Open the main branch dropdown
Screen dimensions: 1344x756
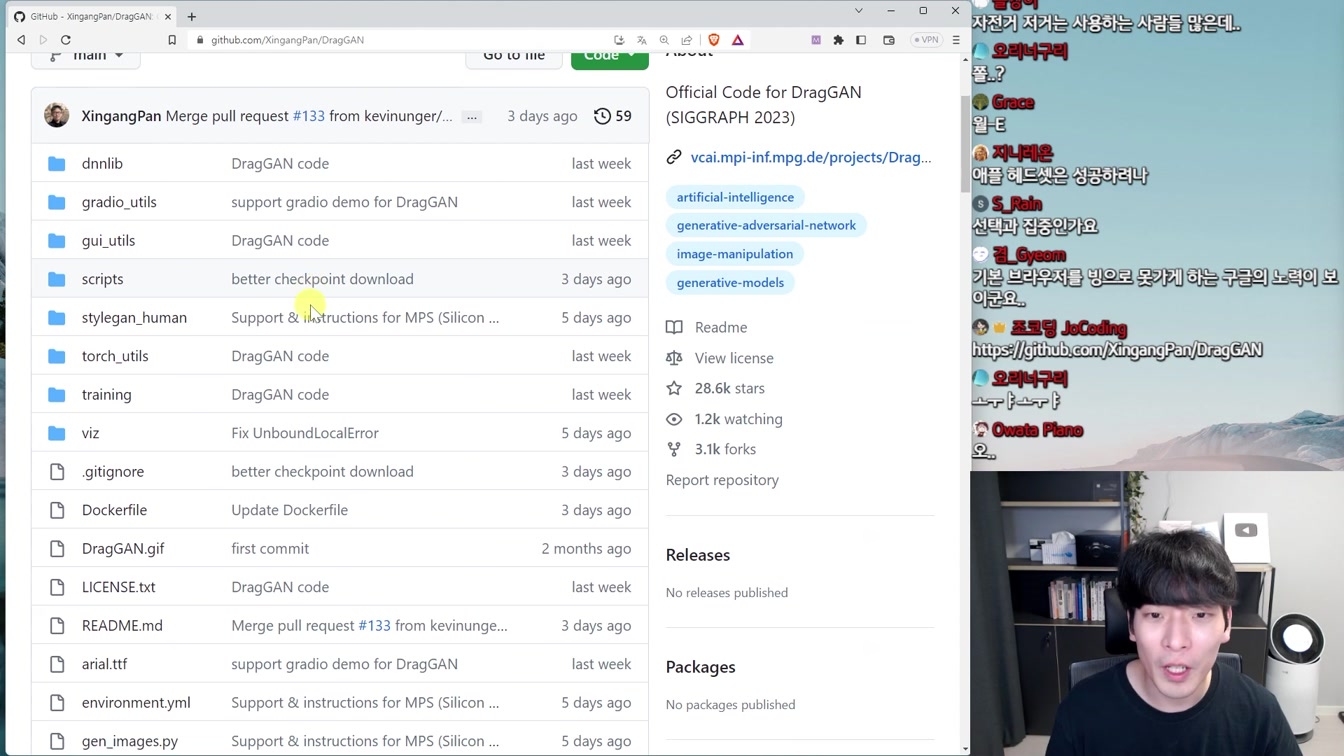pos(86,57)
